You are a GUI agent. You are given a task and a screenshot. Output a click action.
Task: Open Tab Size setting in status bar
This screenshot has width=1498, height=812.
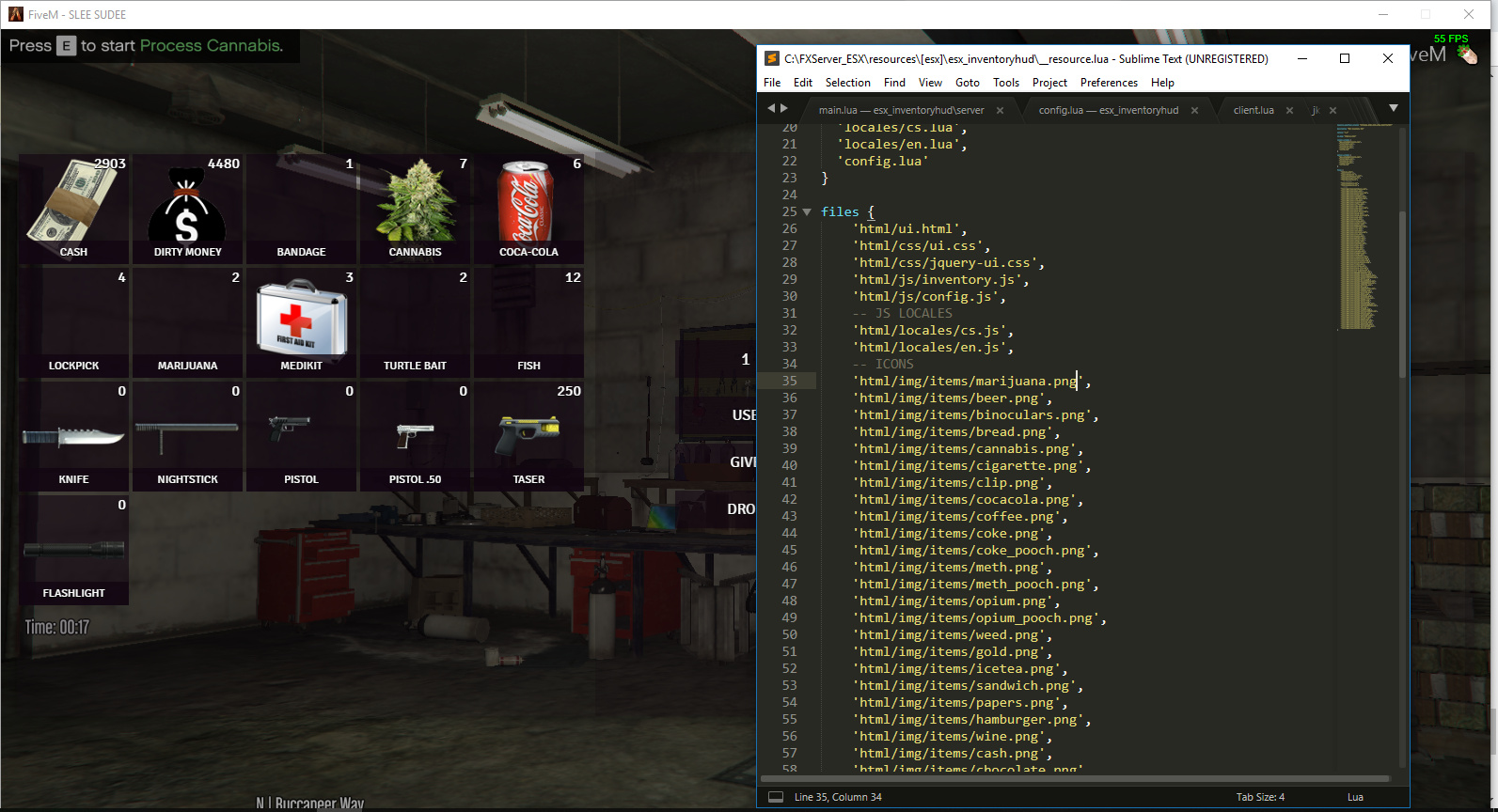coord(1260,797)
